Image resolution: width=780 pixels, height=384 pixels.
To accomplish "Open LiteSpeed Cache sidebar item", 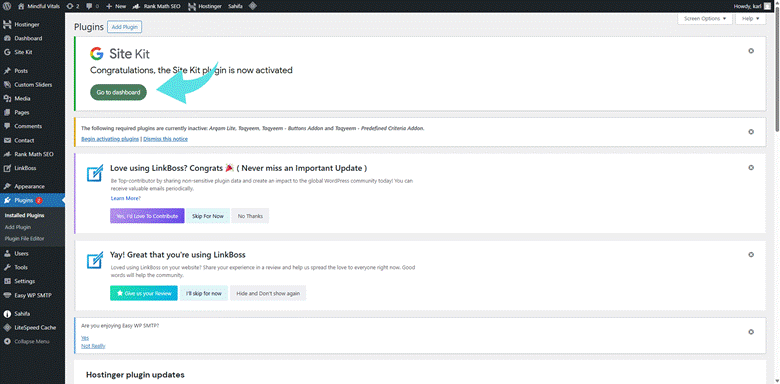I will point(32,327).
